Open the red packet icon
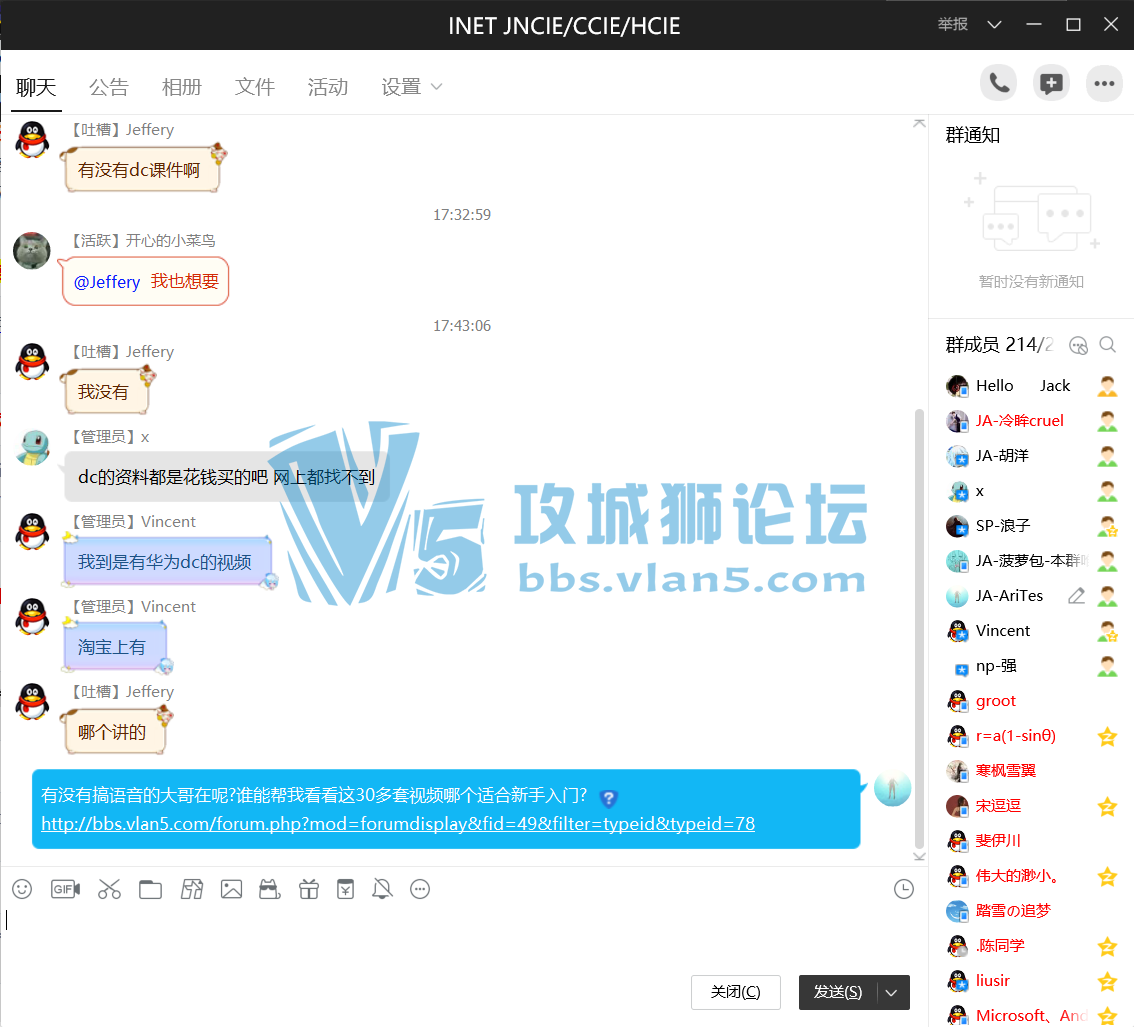The height and width of the screenshot is (1027, 1134). pyautogui.click(x=346, y=889)
